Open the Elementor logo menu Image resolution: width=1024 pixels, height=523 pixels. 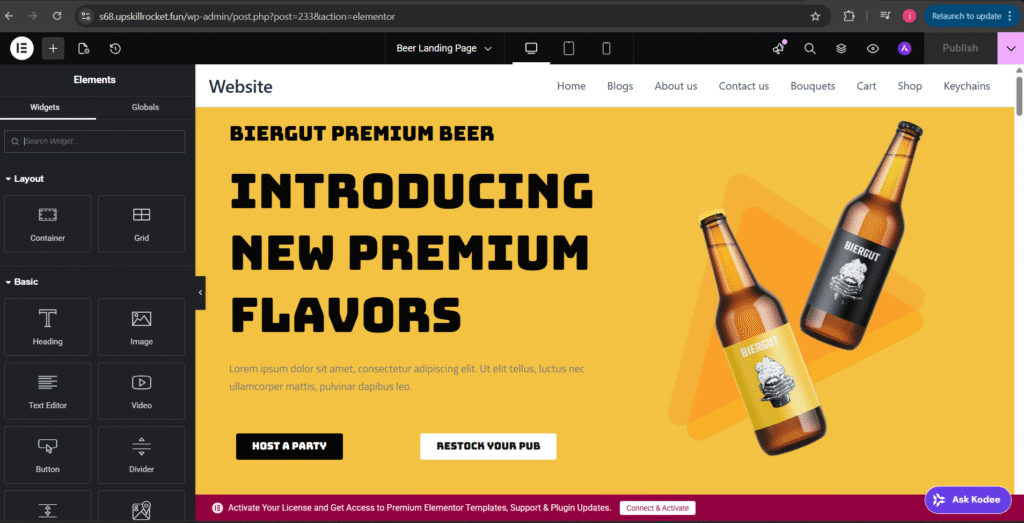point(22,48)
